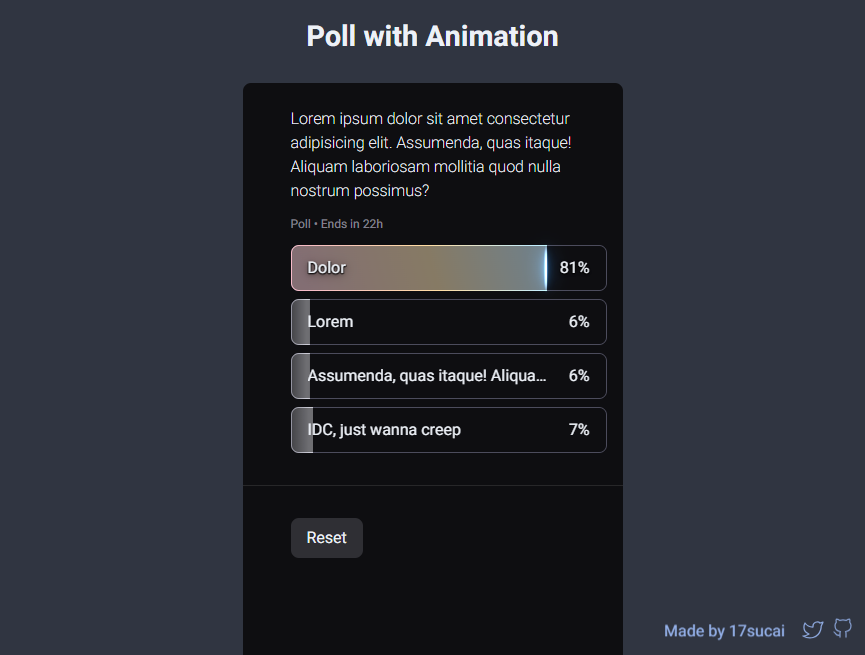The image size is (865, 655).
Task: Click the grey fill of IDC bar
Action: pyautogui.click(x=302, y=430)
